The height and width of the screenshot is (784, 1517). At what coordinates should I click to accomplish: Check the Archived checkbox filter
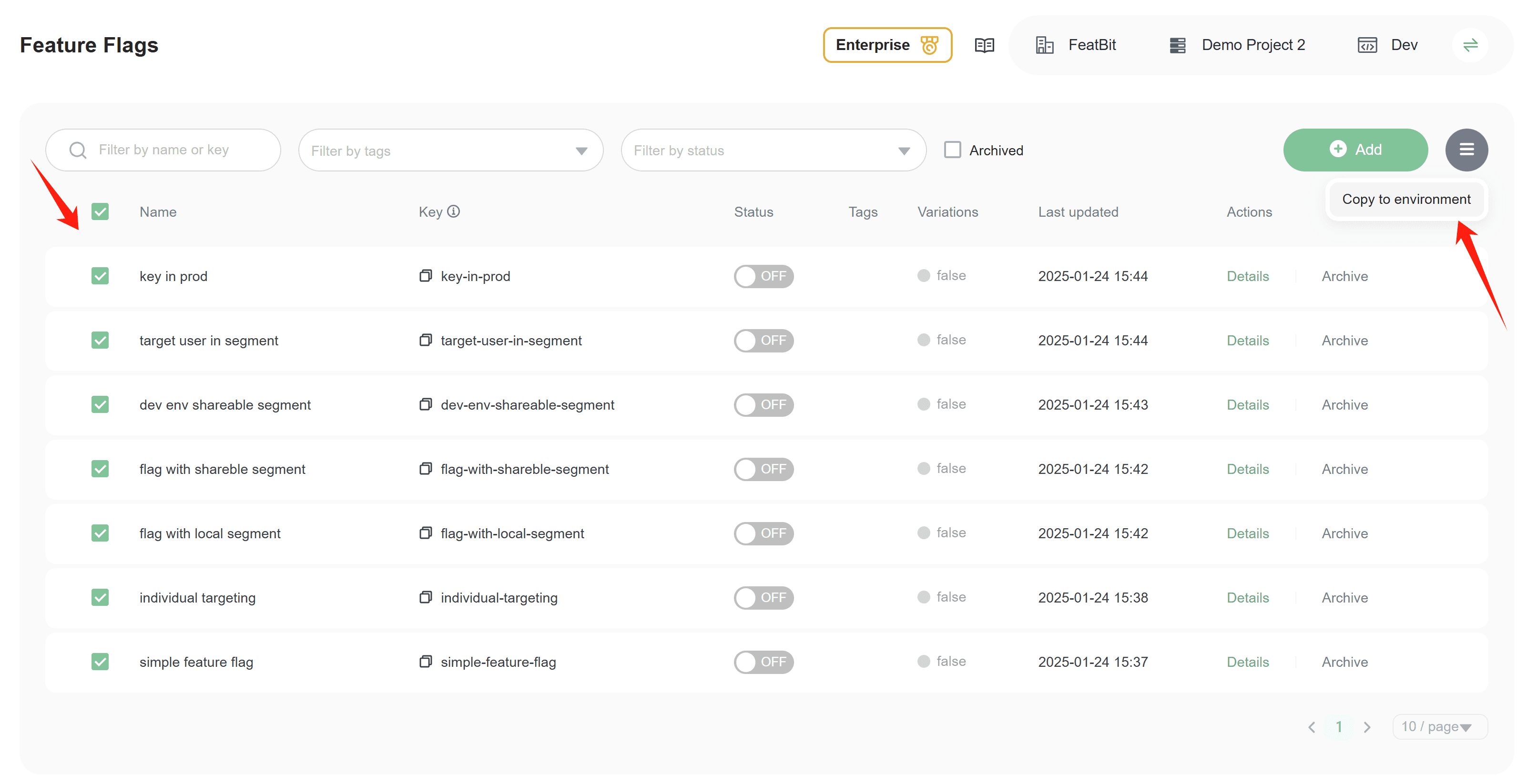pos(953,150)
